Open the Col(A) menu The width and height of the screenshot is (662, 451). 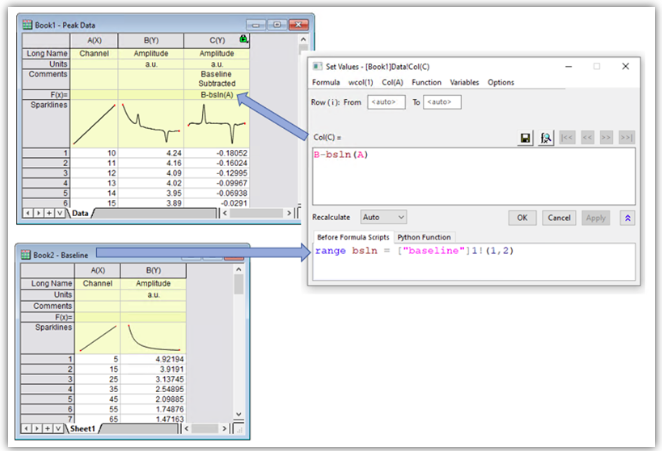pos(392,82)
